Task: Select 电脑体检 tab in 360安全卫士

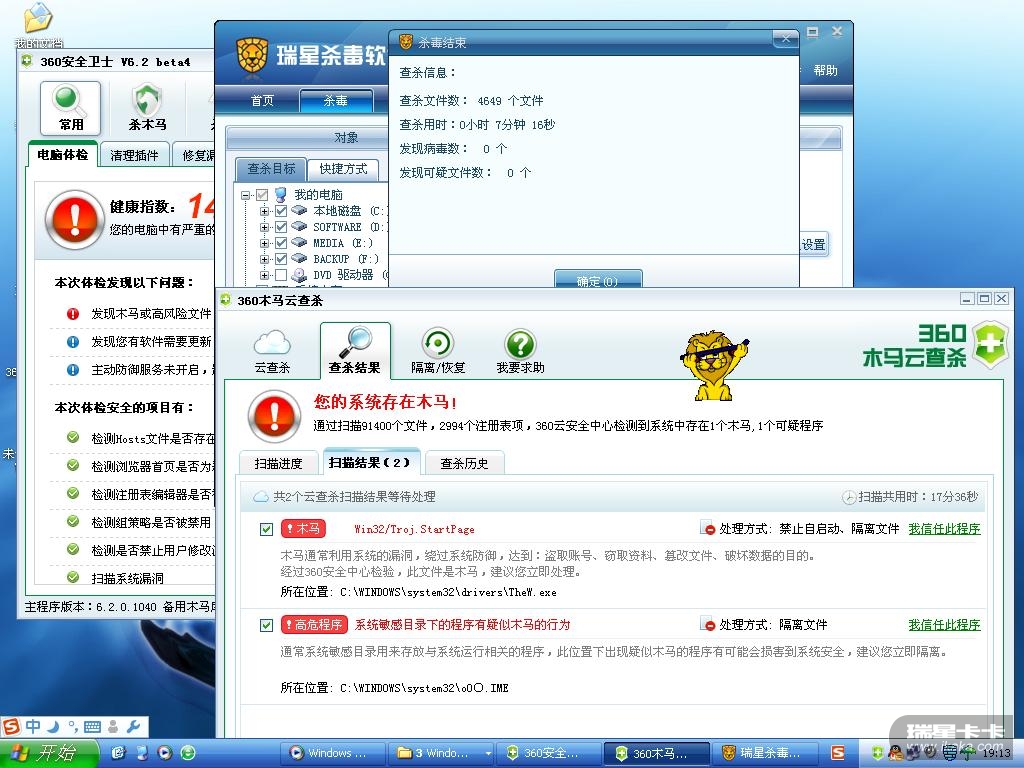Action: [63, 155]
